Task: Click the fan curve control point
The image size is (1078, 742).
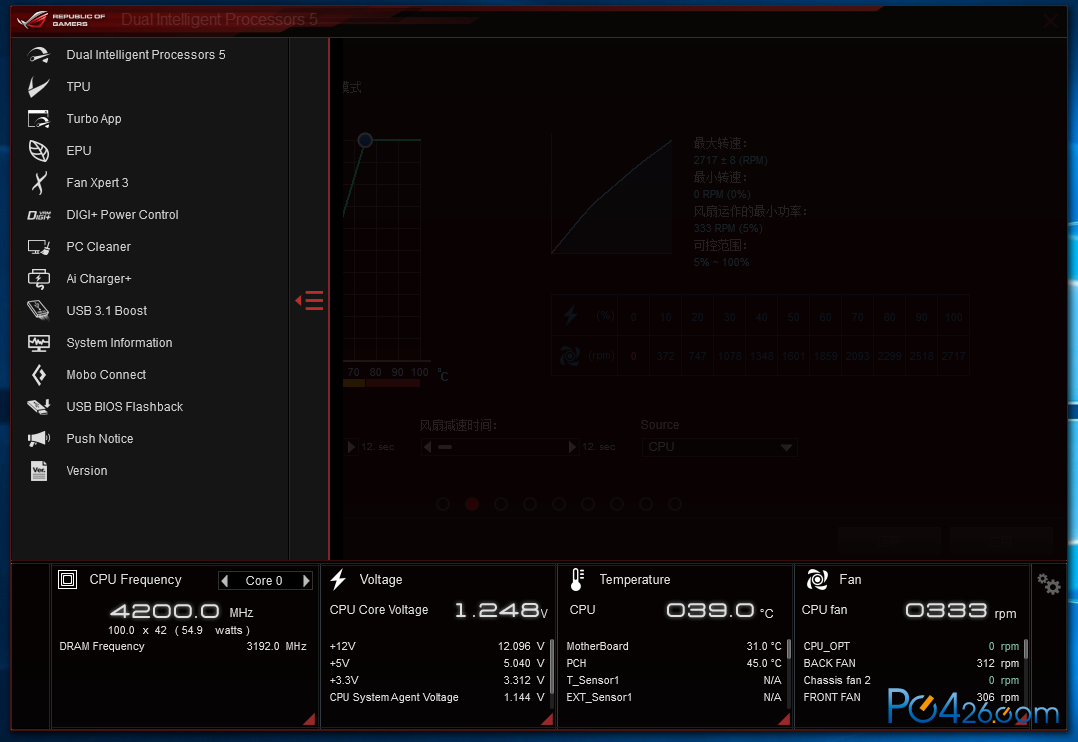Action: [365, 140]
